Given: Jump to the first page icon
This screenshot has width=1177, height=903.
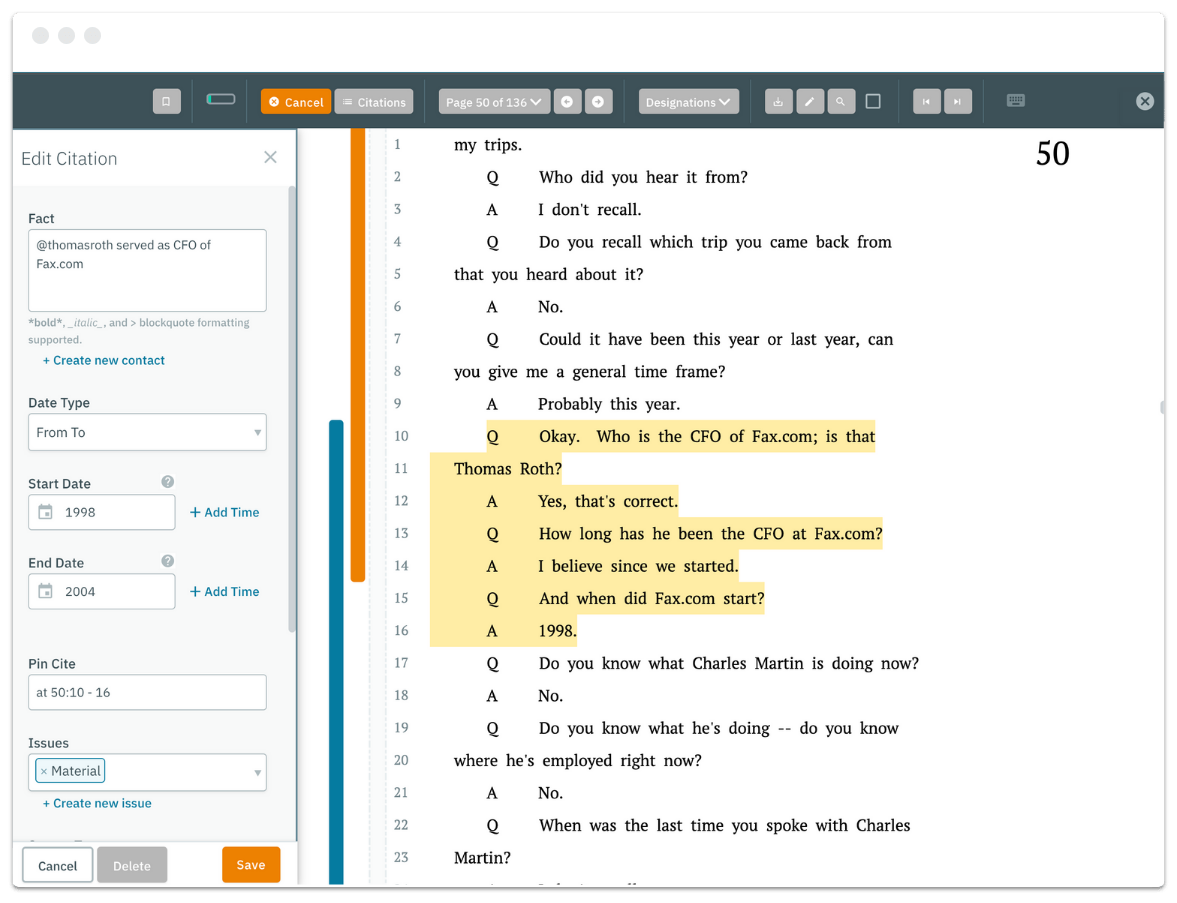Looking at the screenshot, I should (926, 101).
